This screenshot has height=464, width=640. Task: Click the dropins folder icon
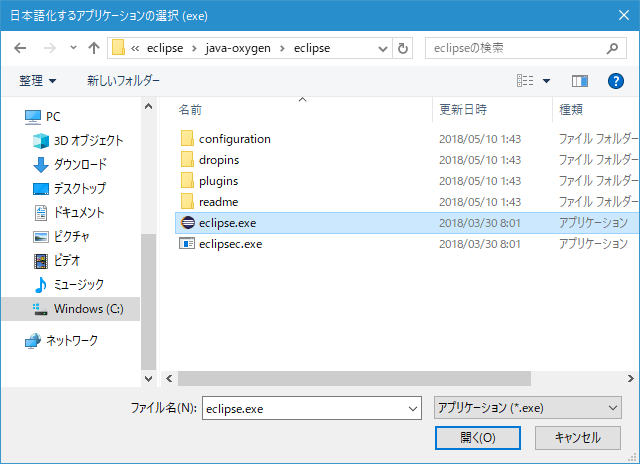tap(187, 160)
